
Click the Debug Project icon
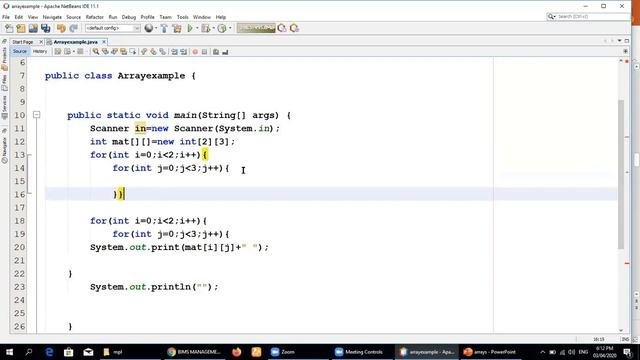coord(206,28)
